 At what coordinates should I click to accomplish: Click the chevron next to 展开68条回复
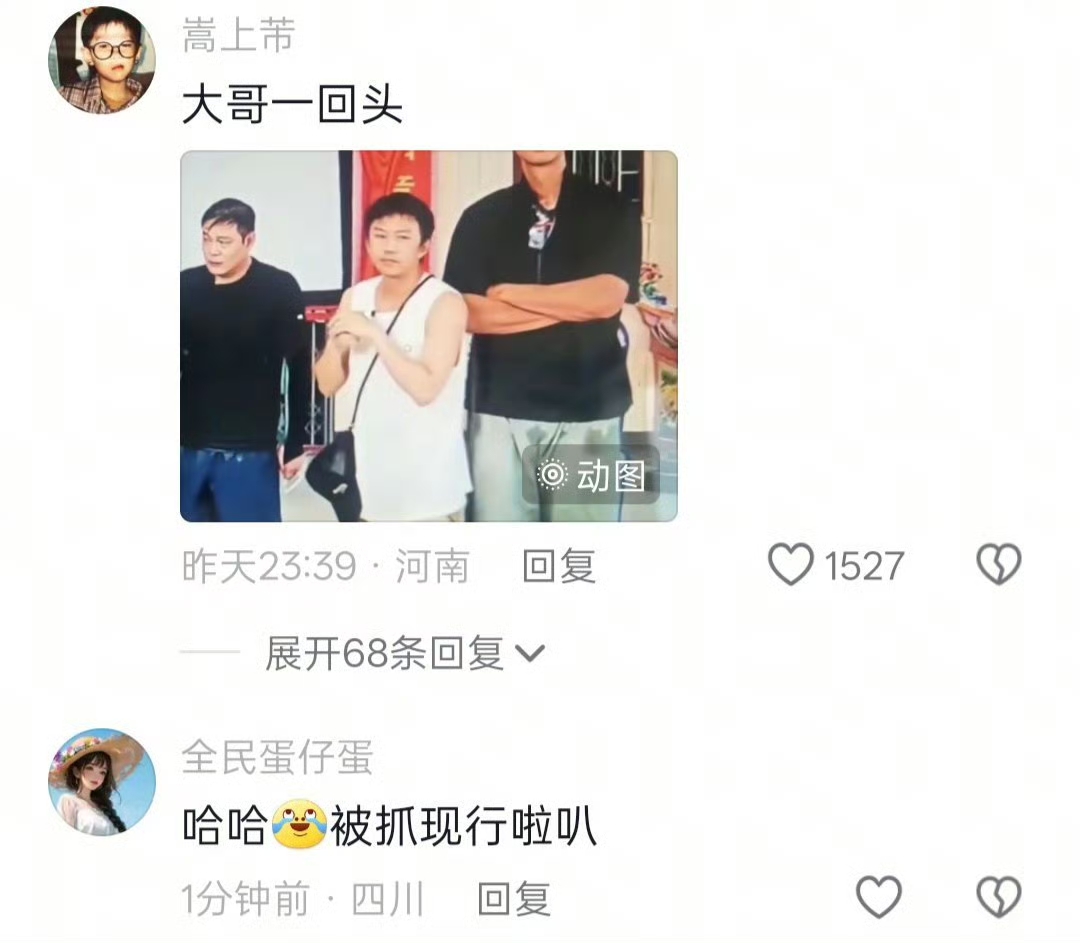point(530,653)
